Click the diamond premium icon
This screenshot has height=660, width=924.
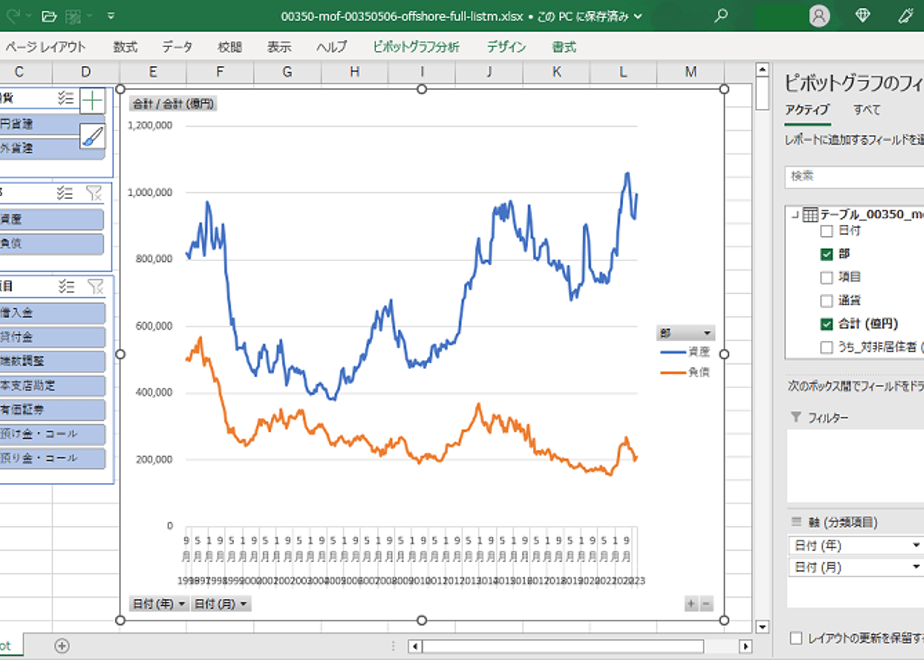(x=863, y=16)
